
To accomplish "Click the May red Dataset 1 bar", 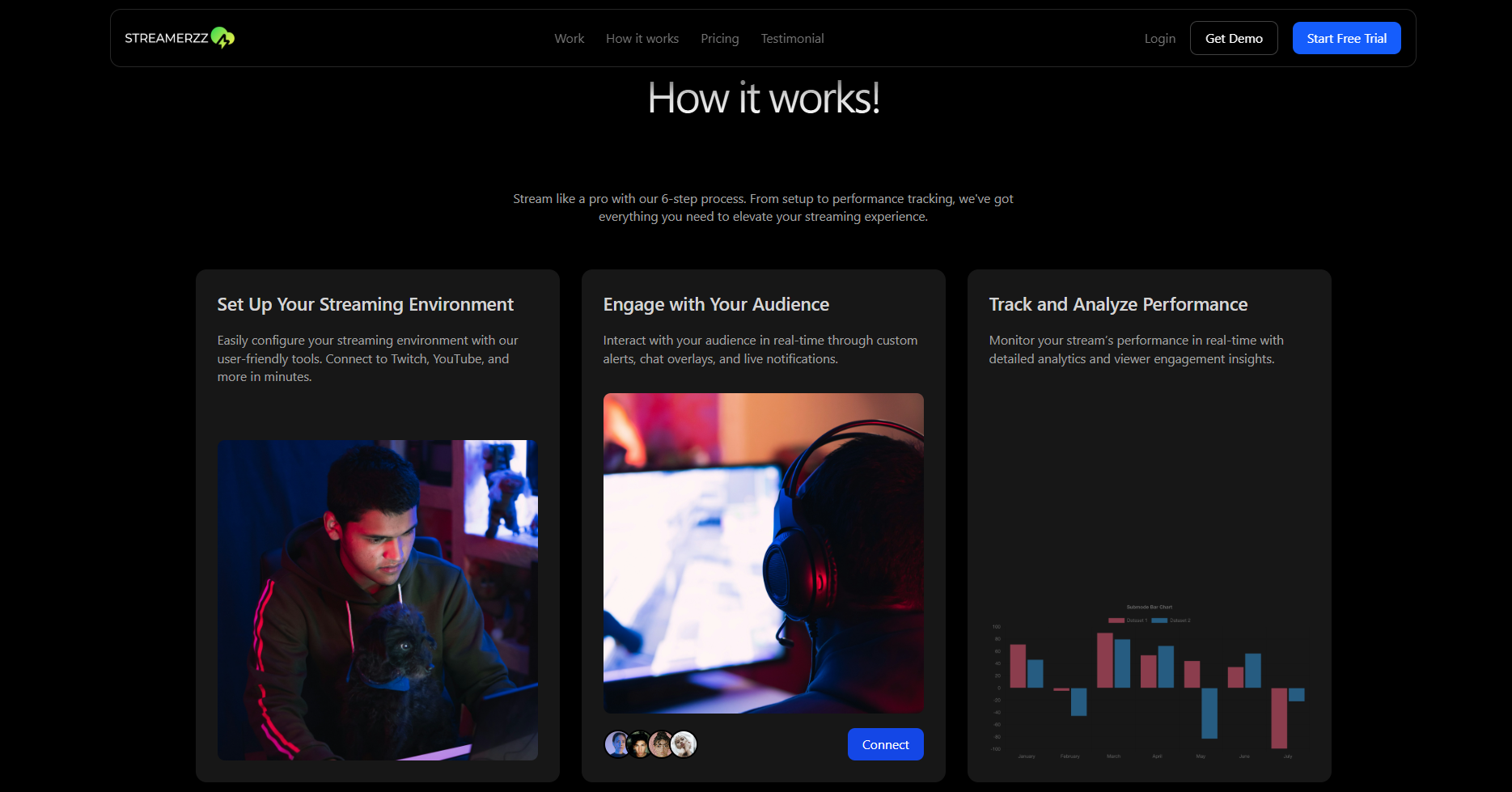I will click(1192, 675).
